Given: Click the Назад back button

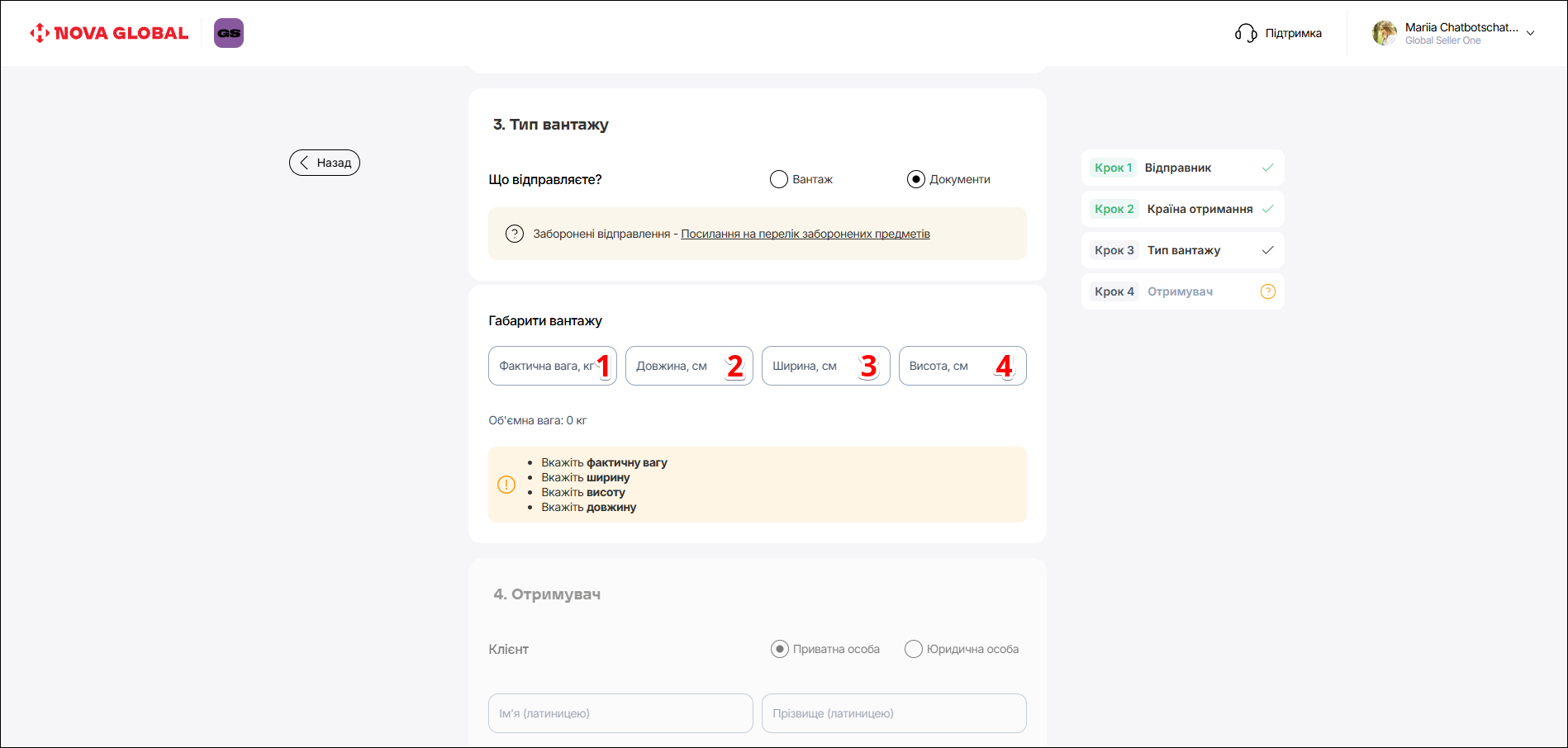Looking at the screenshot, I should coord(325,163).
